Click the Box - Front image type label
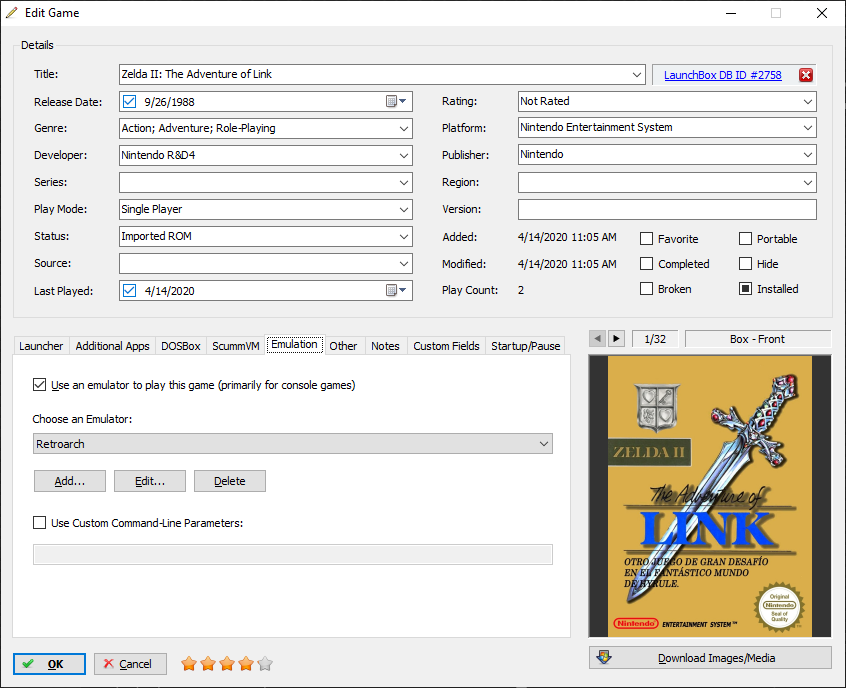846x688 pixels. click(x=757, y=339)
